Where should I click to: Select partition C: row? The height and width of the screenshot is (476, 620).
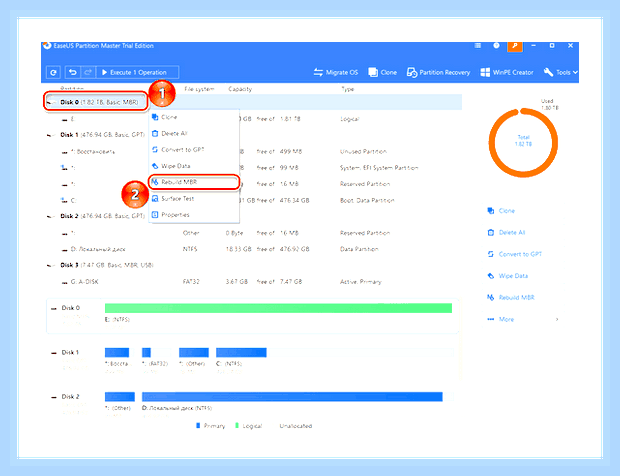tap(253, 200)
